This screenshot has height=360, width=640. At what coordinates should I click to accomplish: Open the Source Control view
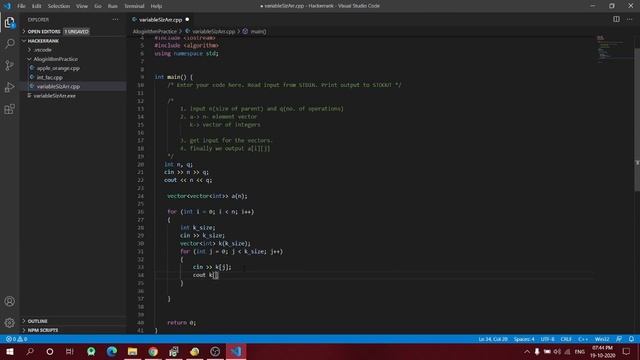[9, 65]
